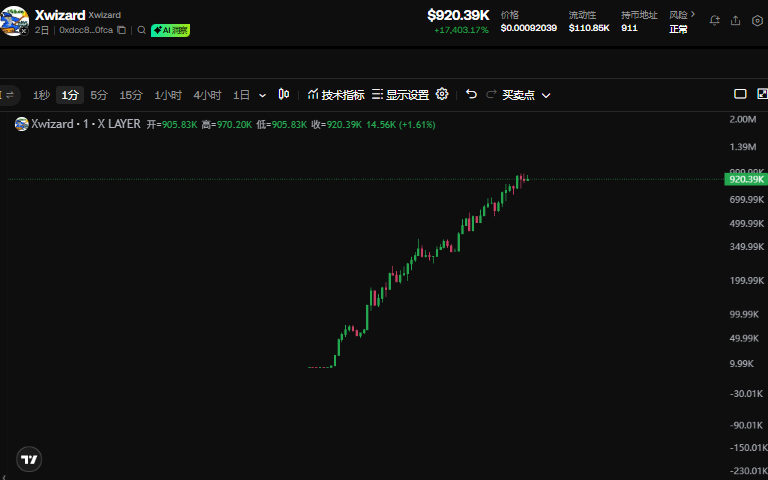The height and width of the screenshot is (480, 768).
Task: Click the TradingView logo
Action: [29, 459]
